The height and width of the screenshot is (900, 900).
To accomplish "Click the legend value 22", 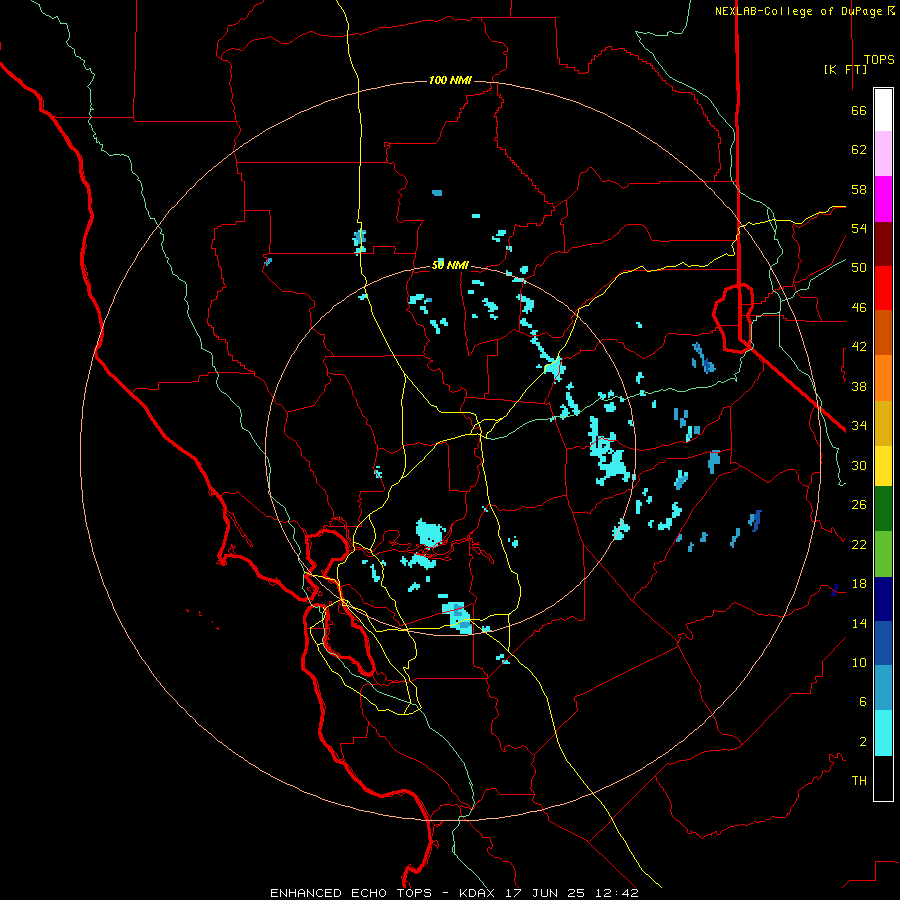I will click(859, 545).
